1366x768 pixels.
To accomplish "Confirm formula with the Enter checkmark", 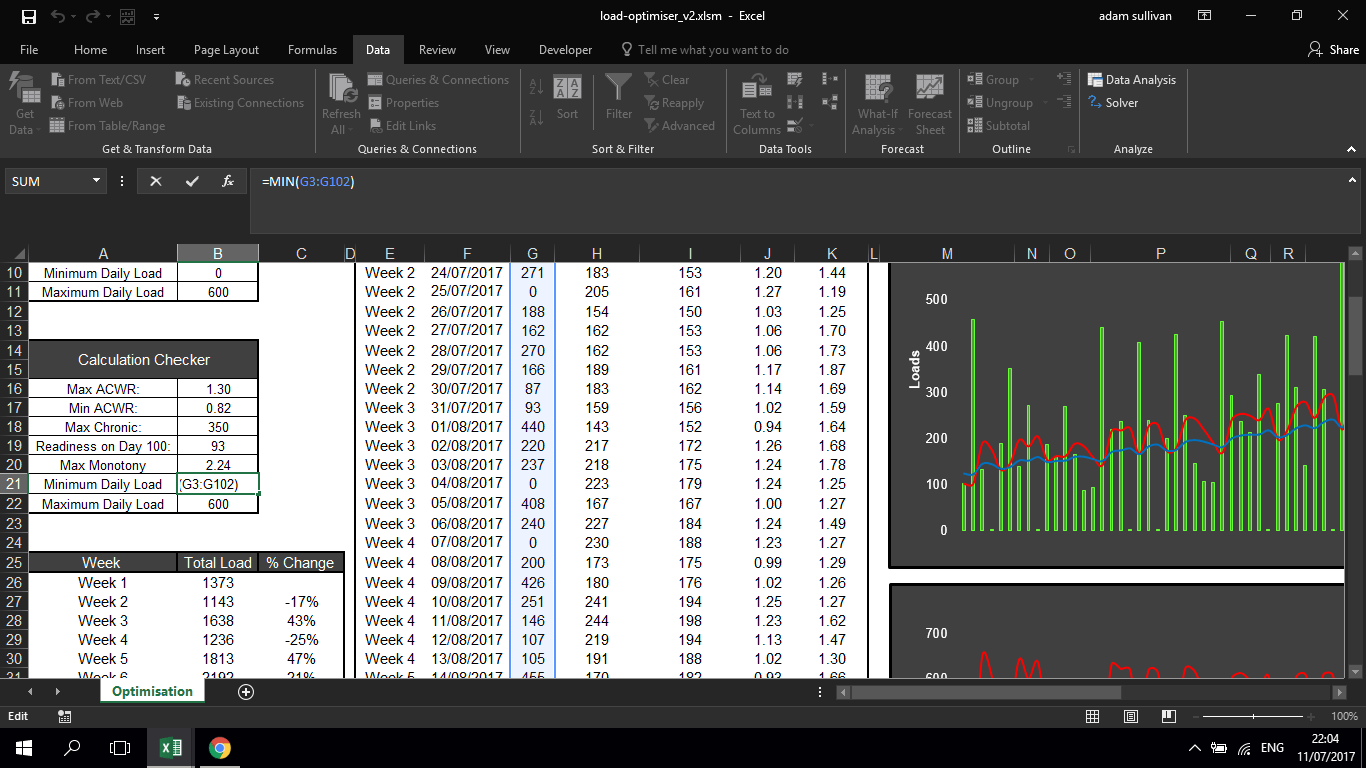I will coord(192,181).
